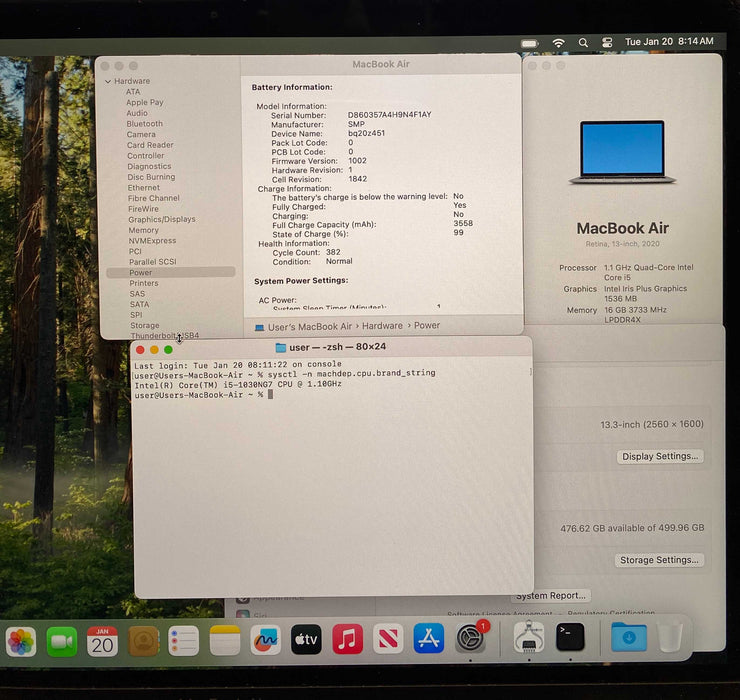This screenshot has width=740, height=700.
Task: Click battery status icon in menu bar
Action: coord(529,43)
